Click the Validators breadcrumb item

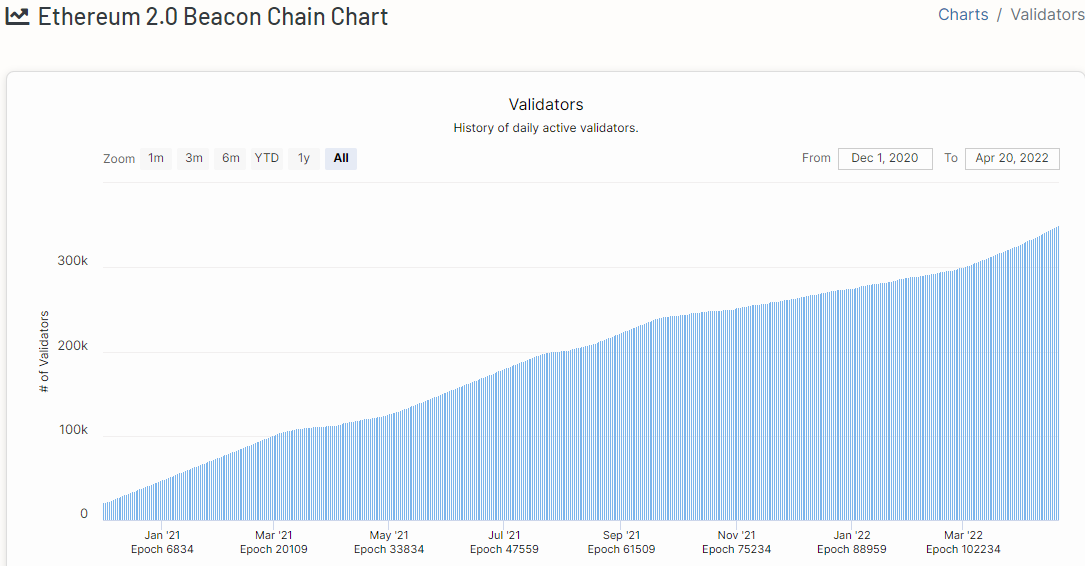[x=1047, y=15]
